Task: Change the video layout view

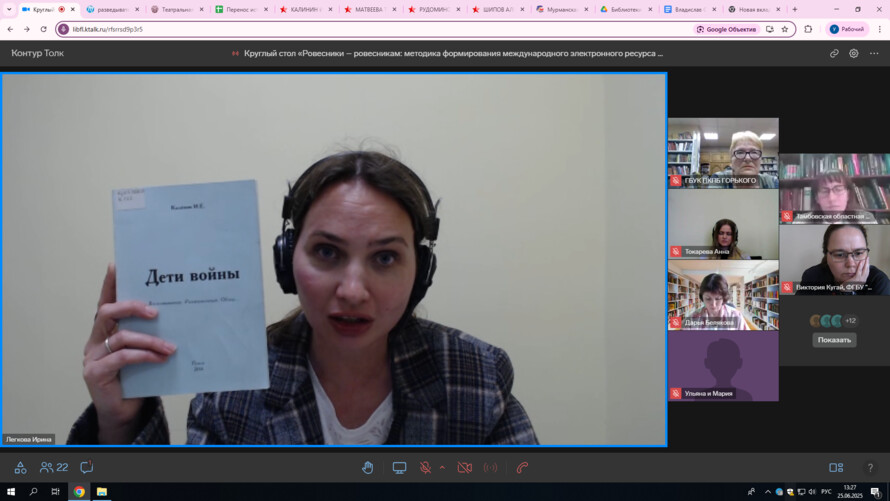Action: tap(836, 467)
